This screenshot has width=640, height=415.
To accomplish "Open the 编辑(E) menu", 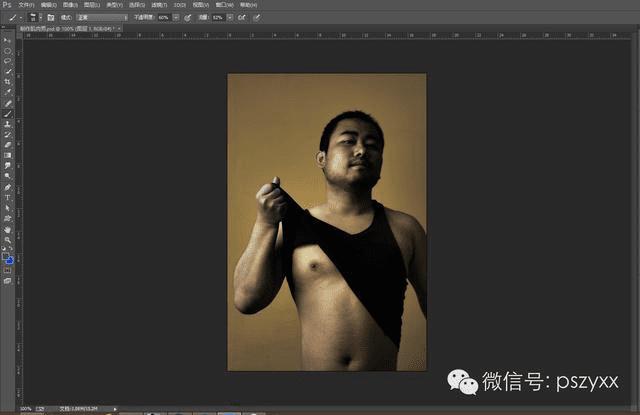I will (49, 5).
